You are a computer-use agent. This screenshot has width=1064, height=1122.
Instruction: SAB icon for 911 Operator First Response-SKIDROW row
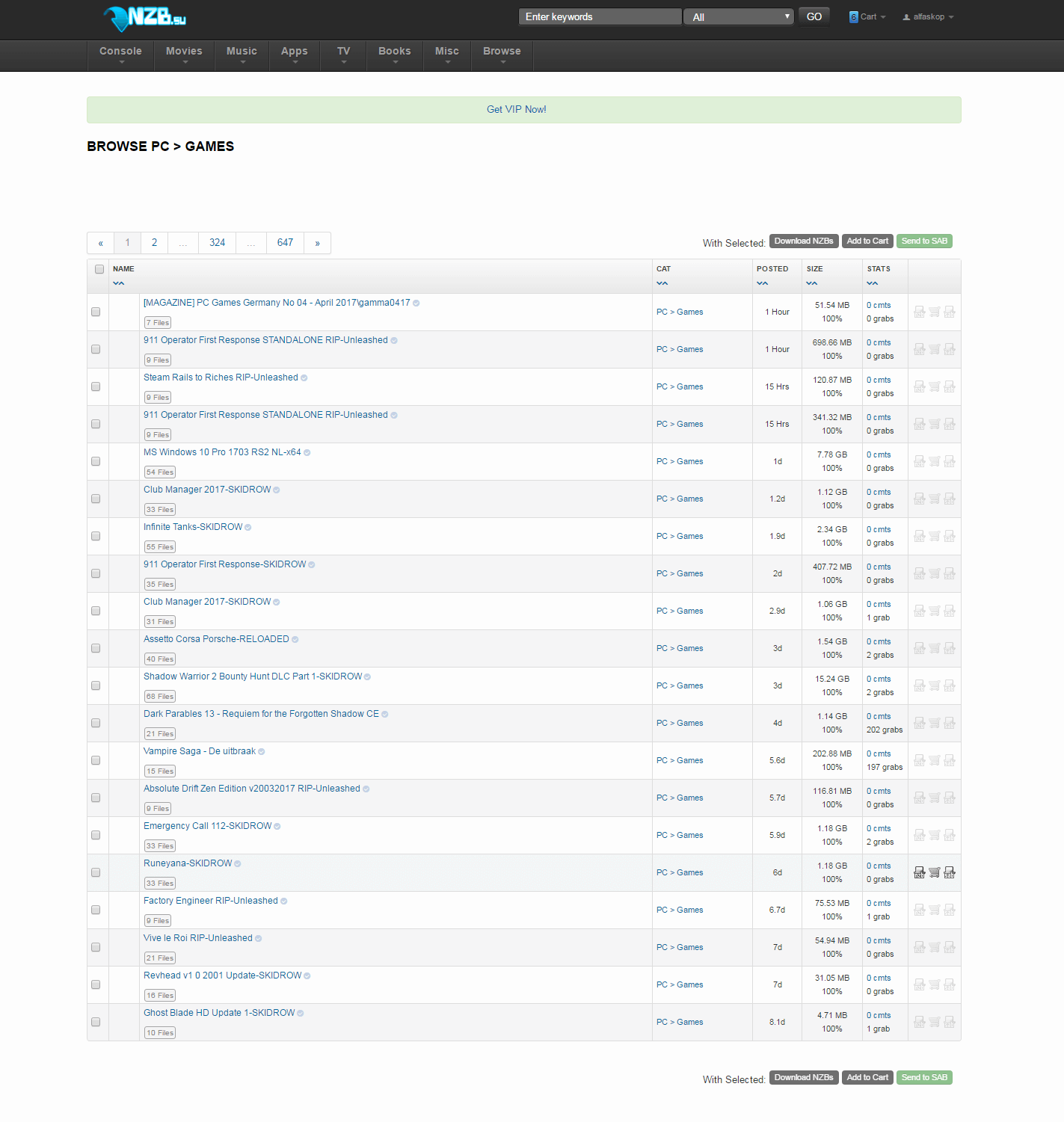click(950, 573)
